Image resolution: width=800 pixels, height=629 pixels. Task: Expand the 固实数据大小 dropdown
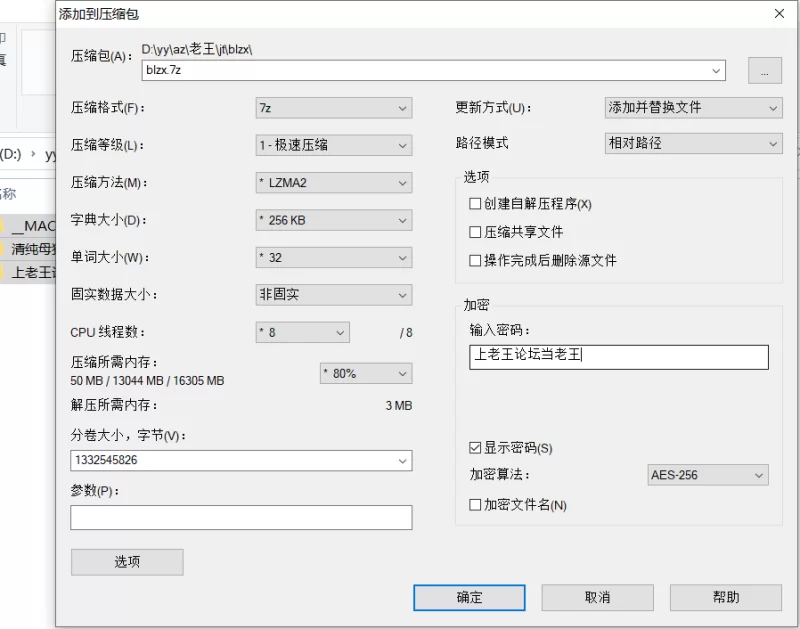point(334,295)
